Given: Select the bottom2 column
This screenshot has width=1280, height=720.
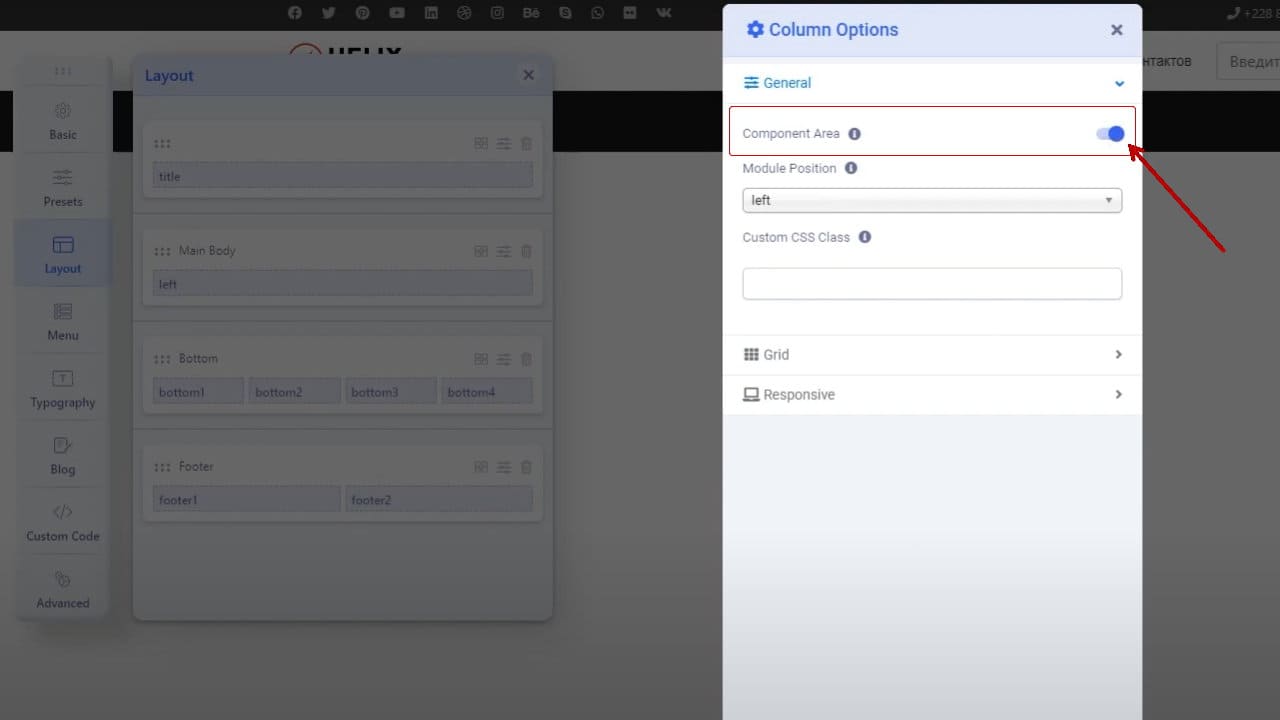Looking at the screenshot, I should point(294,392).
